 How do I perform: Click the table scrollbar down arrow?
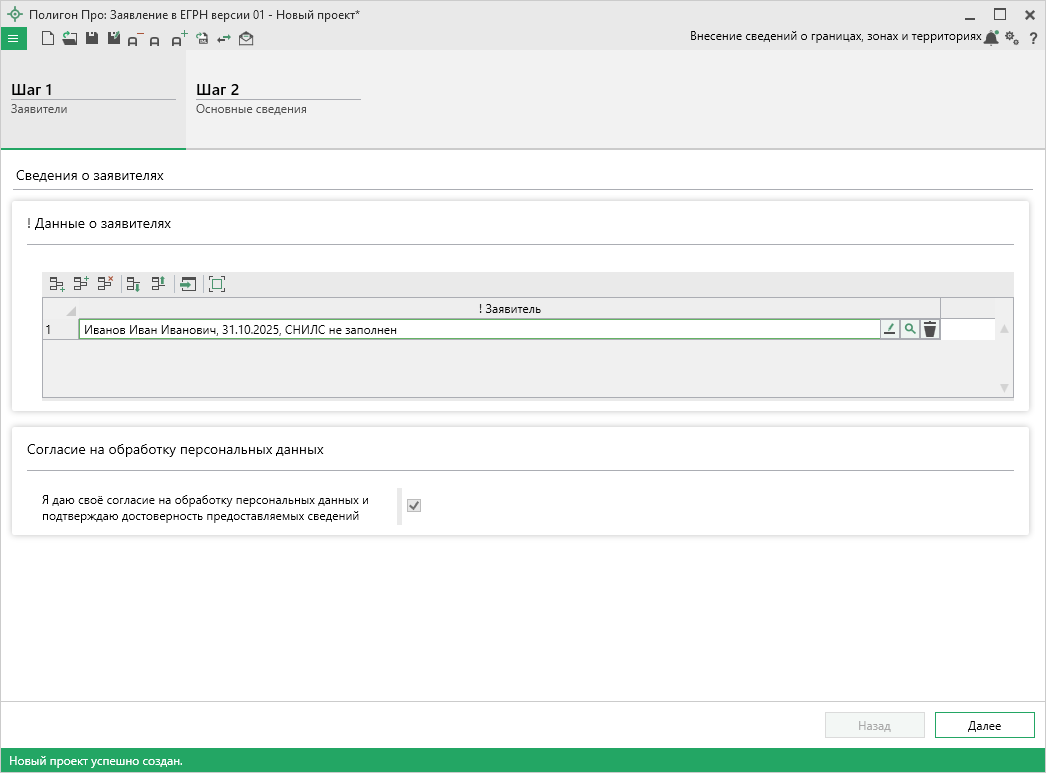1005,388
